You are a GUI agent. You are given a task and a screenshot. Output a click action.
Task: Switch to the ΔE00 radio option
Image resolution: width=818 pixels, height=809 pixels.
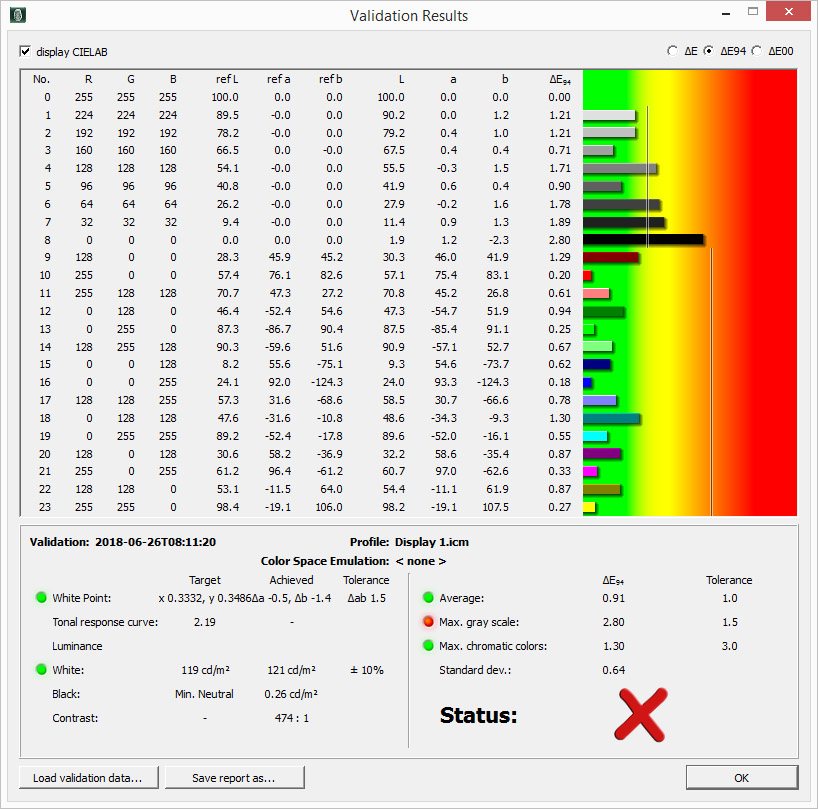756,51
